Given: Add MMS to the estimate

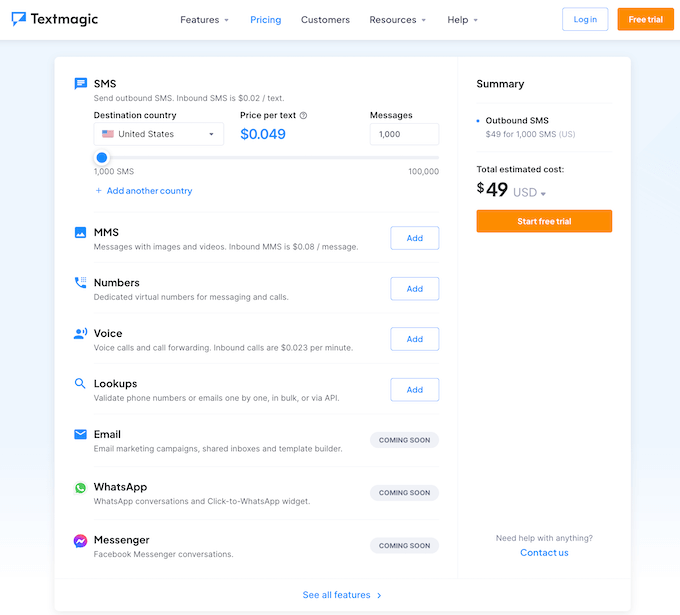Looking at the screenshot, I should (x=414, y=238).
